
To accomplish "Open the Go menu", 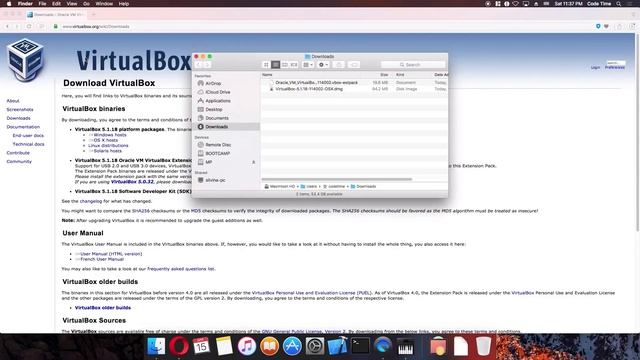I will (86, 4).
